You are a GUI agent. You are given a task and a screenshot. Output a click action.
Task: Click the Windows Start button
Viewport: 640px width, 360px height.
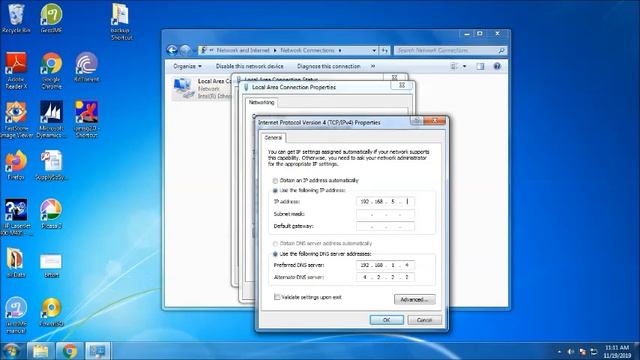tap(11, 351)
